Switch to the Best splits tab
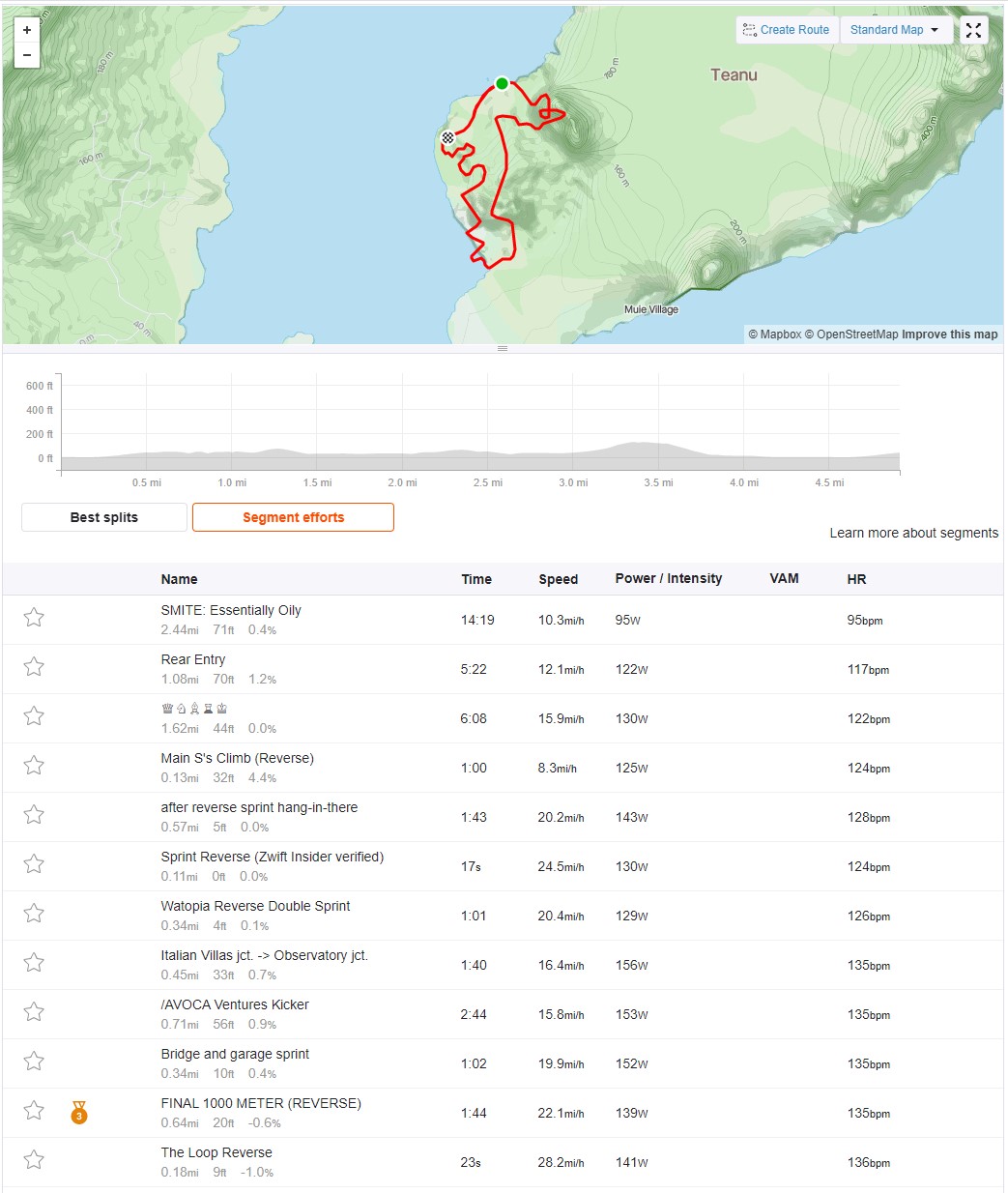This screenshot has height=1193, width=1008. (x=104, y=517)
